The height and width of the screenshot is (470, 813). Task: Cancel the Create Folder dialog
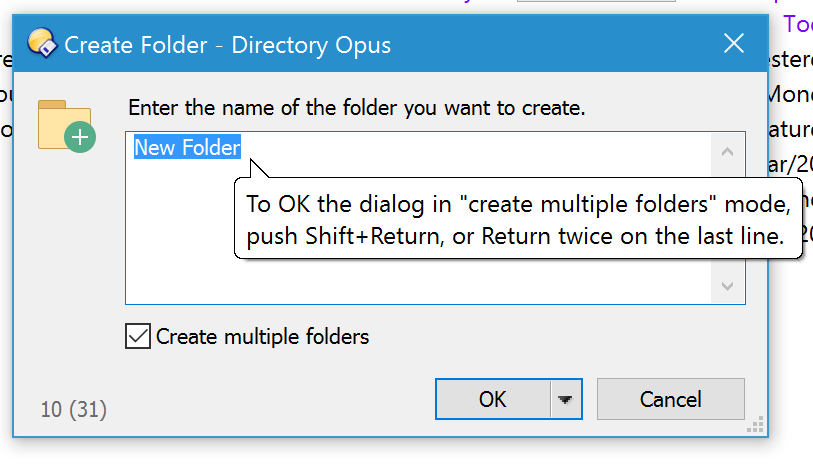coord(670,399)
